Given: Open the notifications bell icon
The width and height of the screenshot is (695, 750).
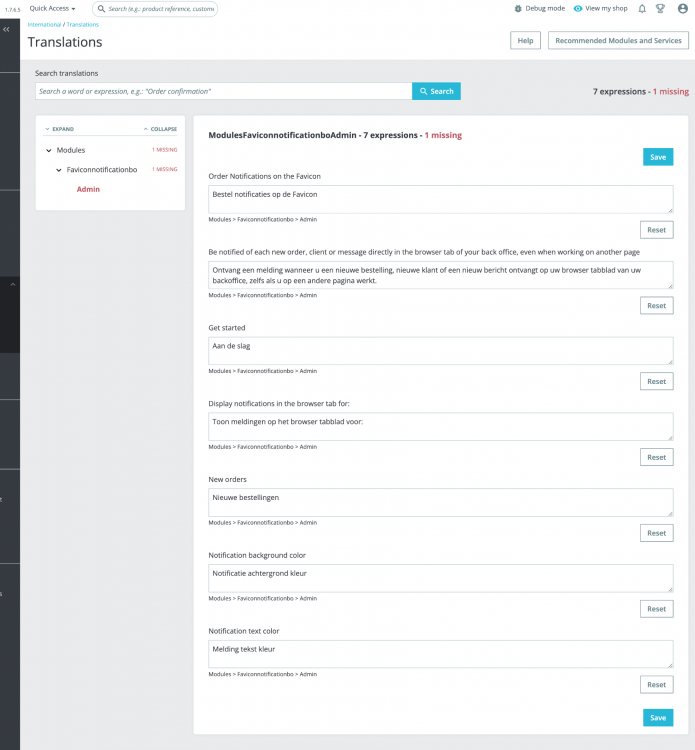Looking at the screenshot, I should [642, 9].
